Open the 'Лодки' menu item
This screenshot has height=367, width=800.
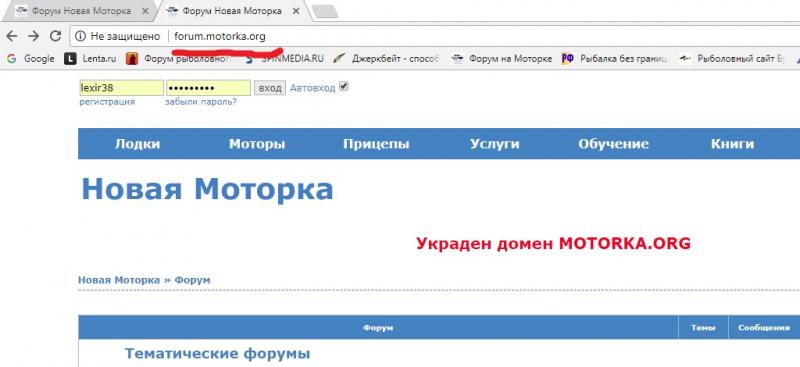pos(137,144)
